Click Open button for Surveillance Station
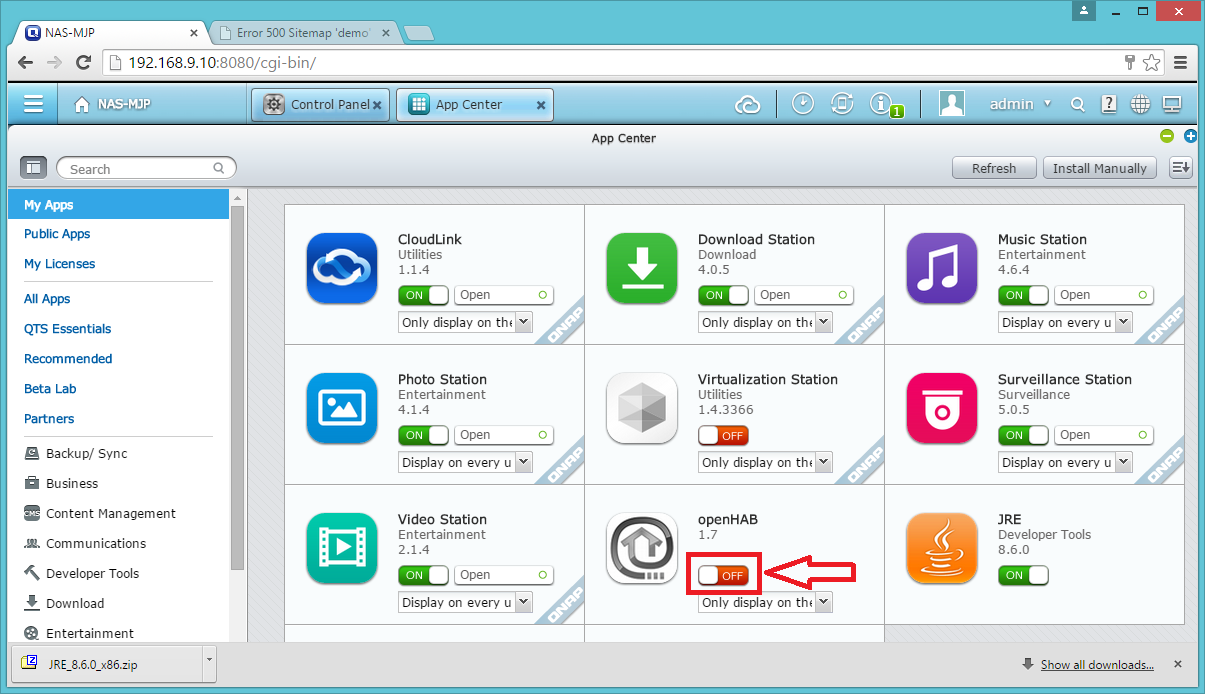 [x=1103, y=435]
